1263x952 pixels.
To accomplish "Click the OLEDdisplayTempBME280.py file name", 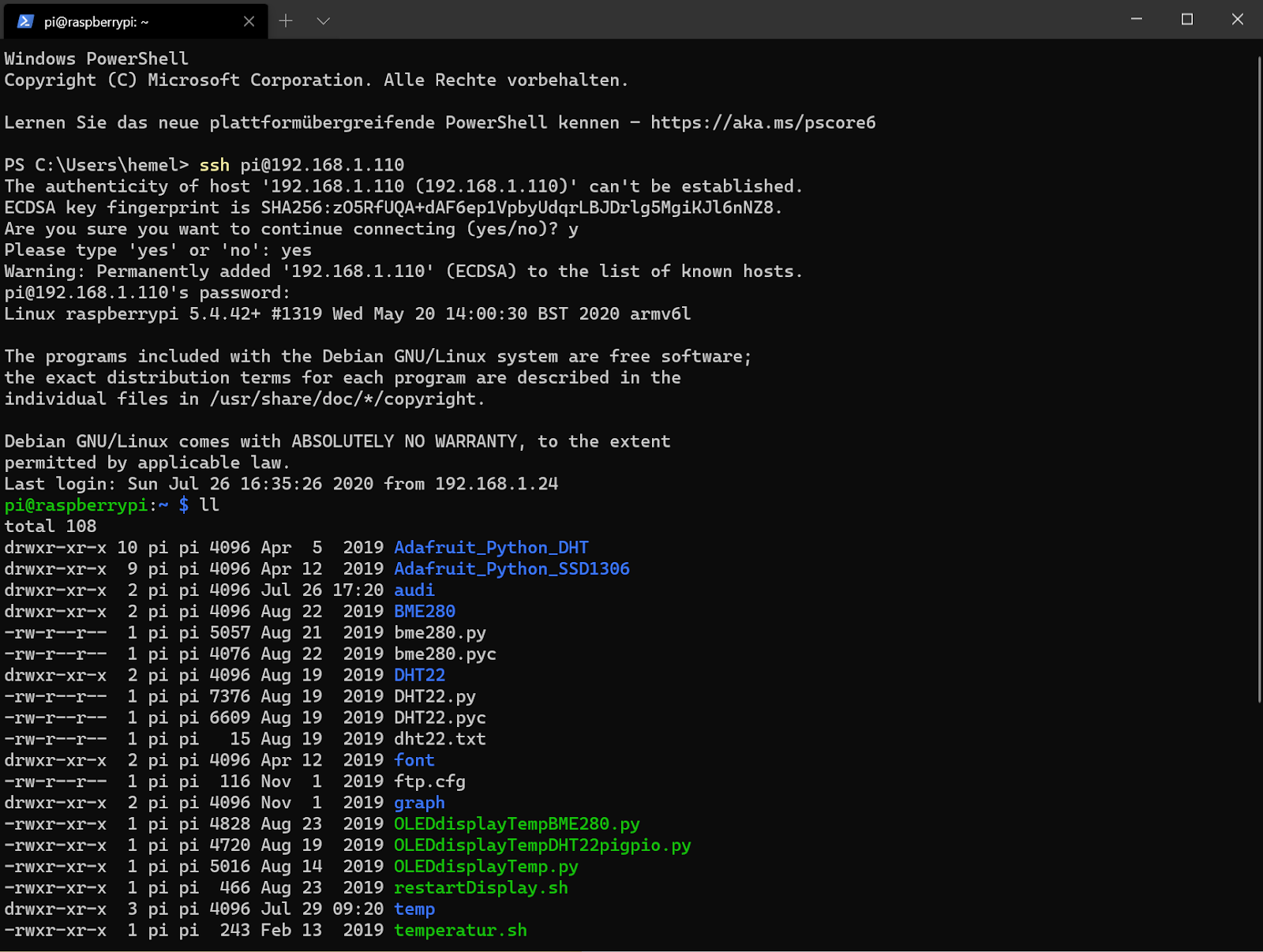I will coord(517,825).
